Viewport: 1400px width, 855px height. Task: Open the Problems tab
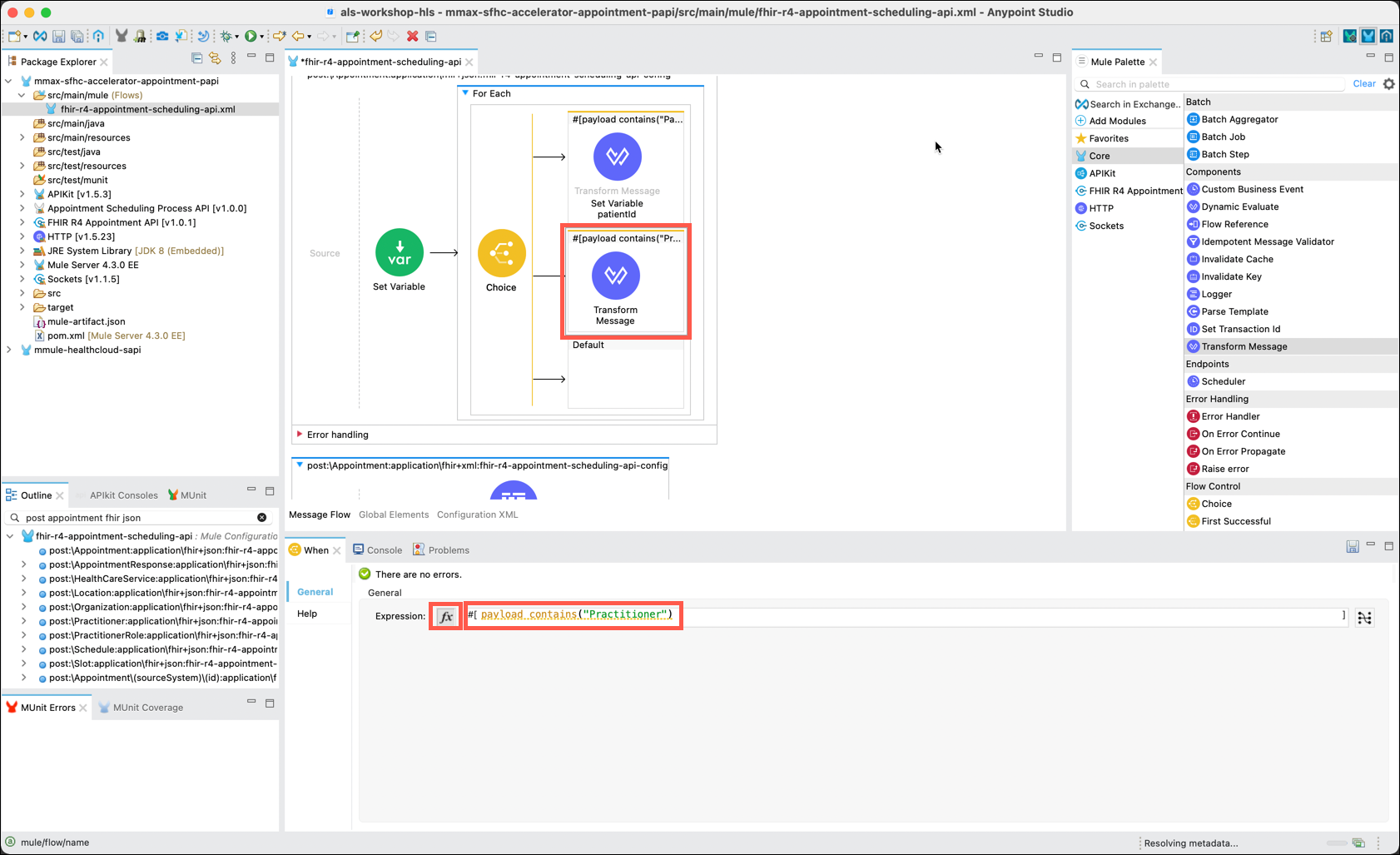(441, 550)
